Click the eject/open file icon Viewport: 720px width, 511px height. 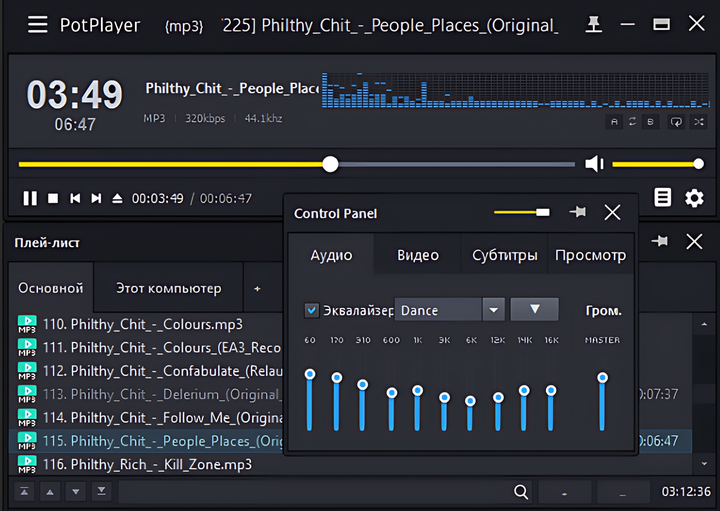(117, 198)
